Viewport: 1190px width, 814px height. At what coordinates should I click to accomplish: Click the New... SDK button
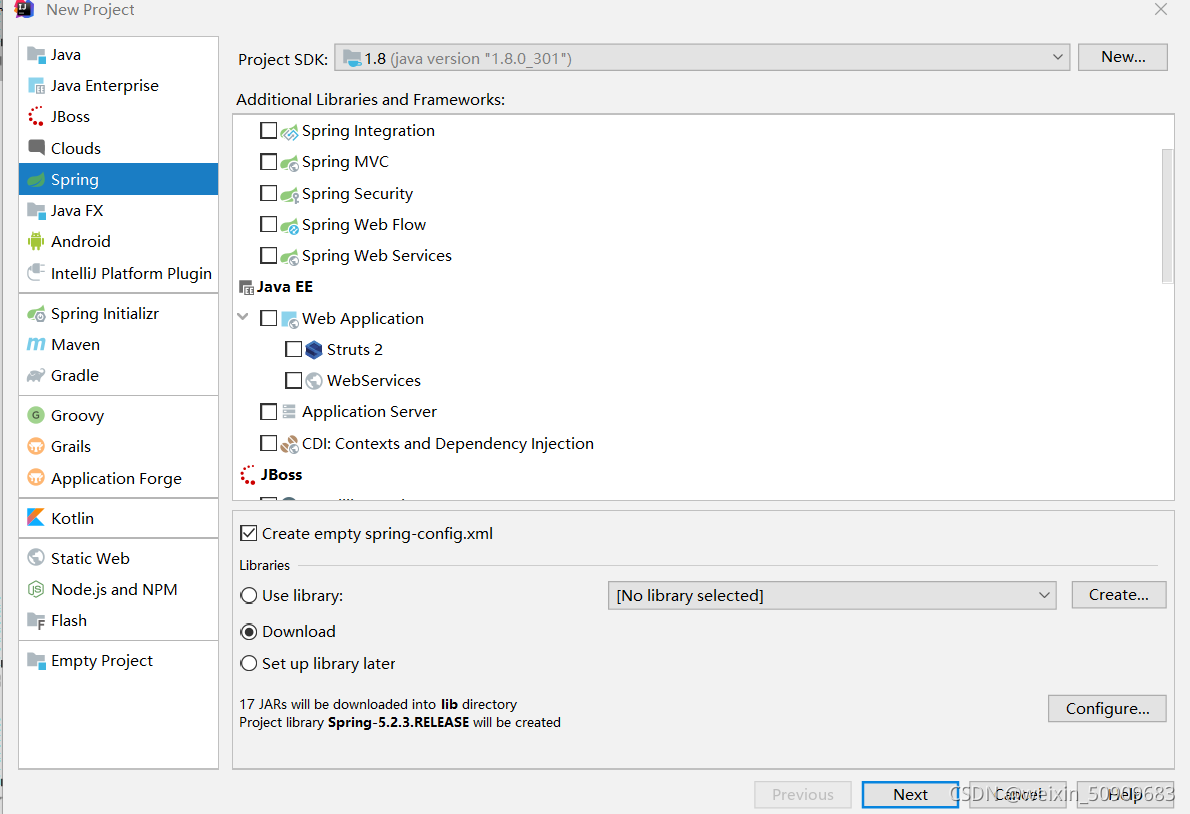(x=1123, y=57)
